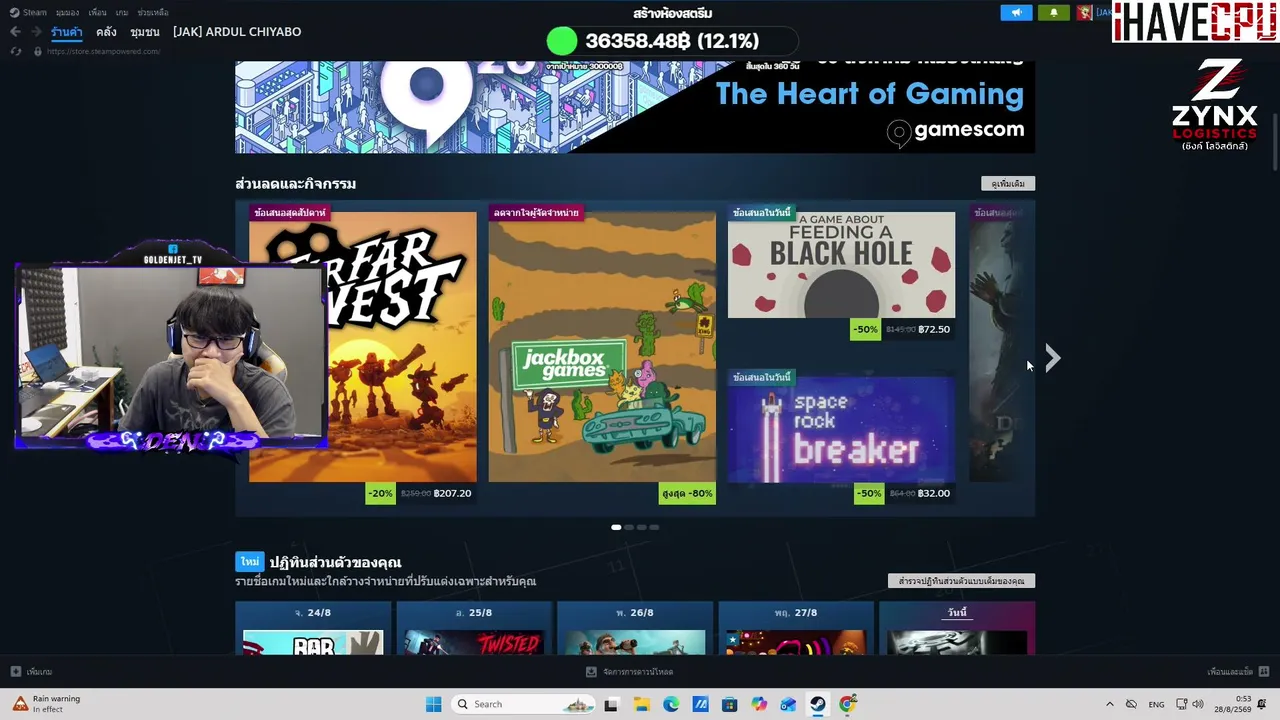Expand the hidden system tray icons chevron
The width and height of the screenshot is (1280, 720).
(1109, 704)
